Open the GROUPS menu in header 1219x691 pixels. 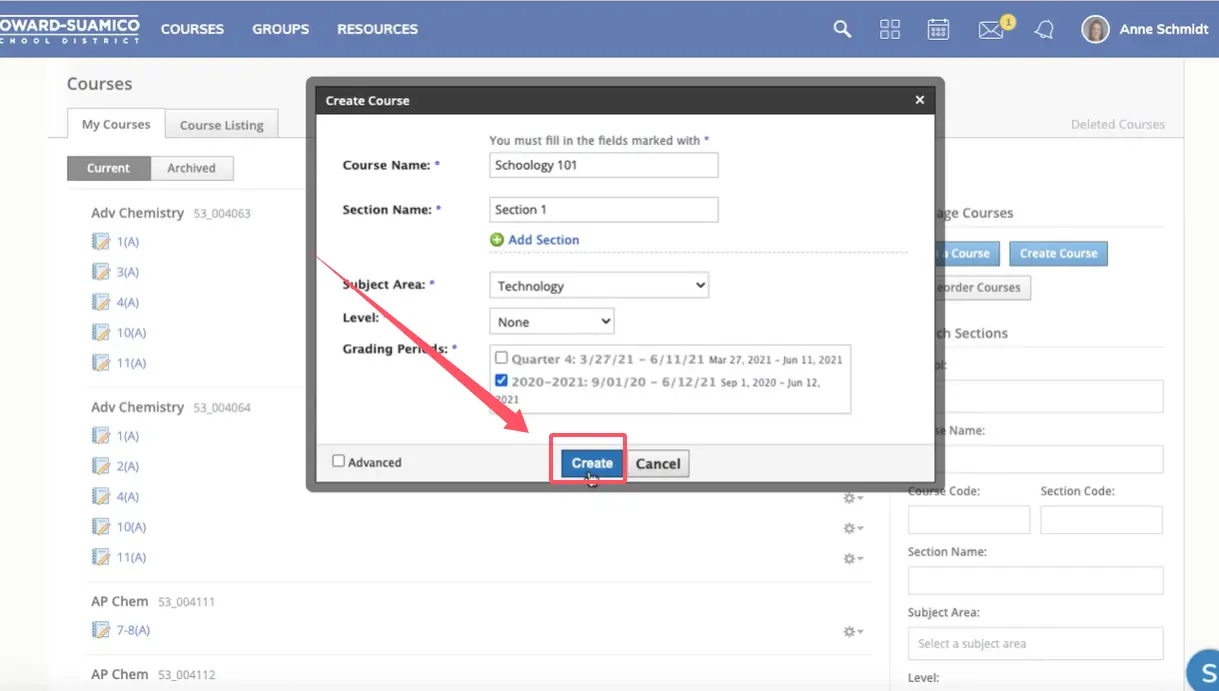[x=280, y=29]
